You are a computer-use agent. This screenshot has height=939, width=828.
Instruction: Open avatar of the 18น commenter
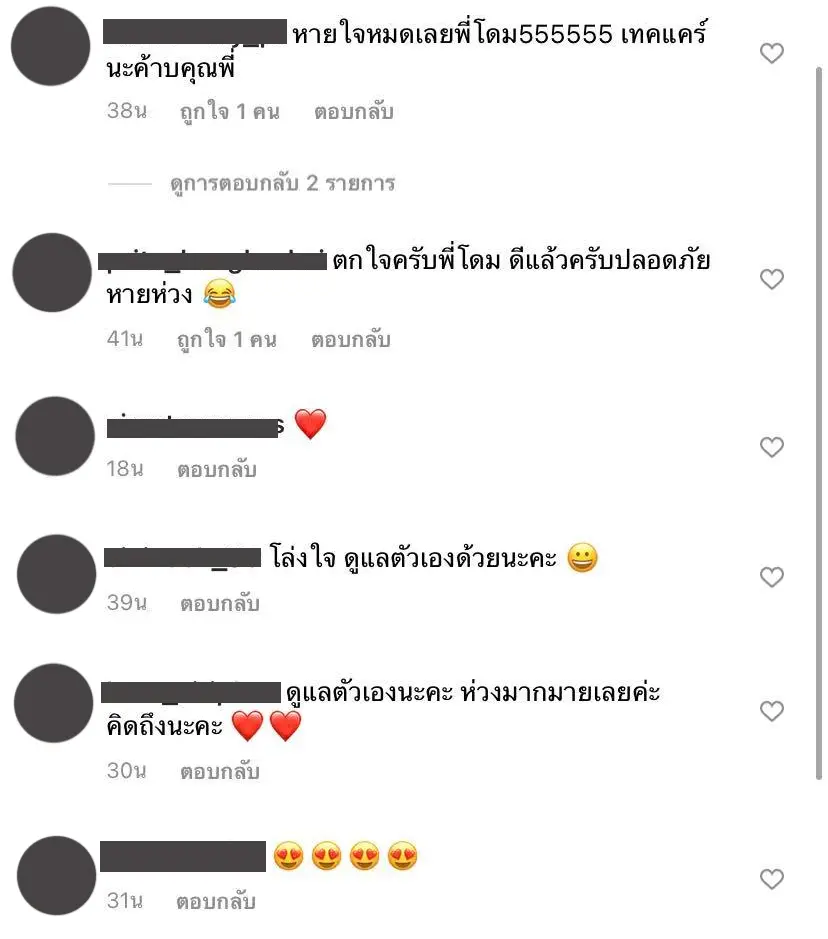click(55, 436)
